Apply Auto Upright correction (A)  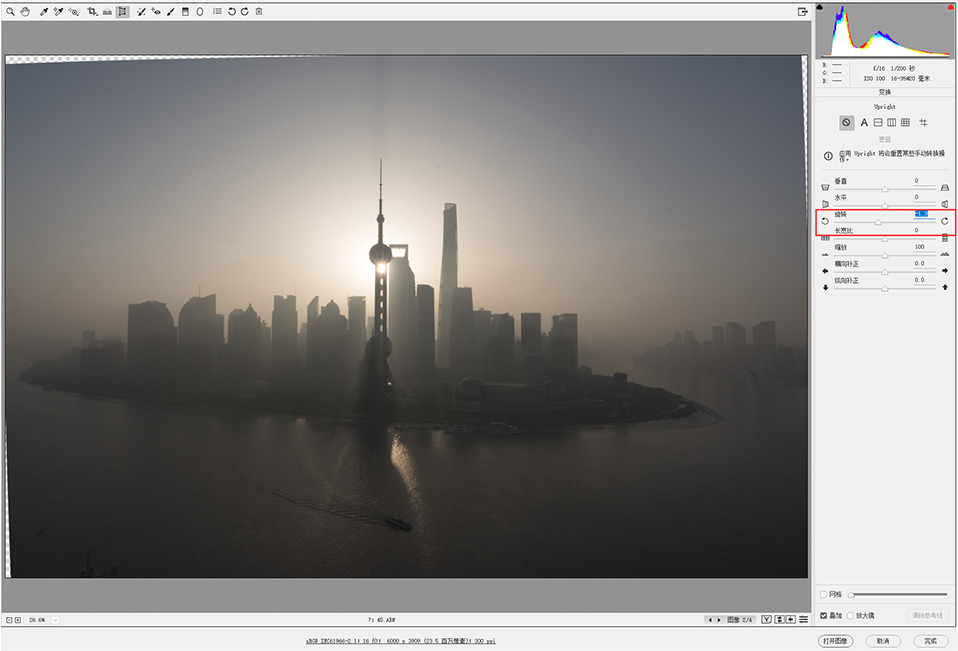pos(864,123)
